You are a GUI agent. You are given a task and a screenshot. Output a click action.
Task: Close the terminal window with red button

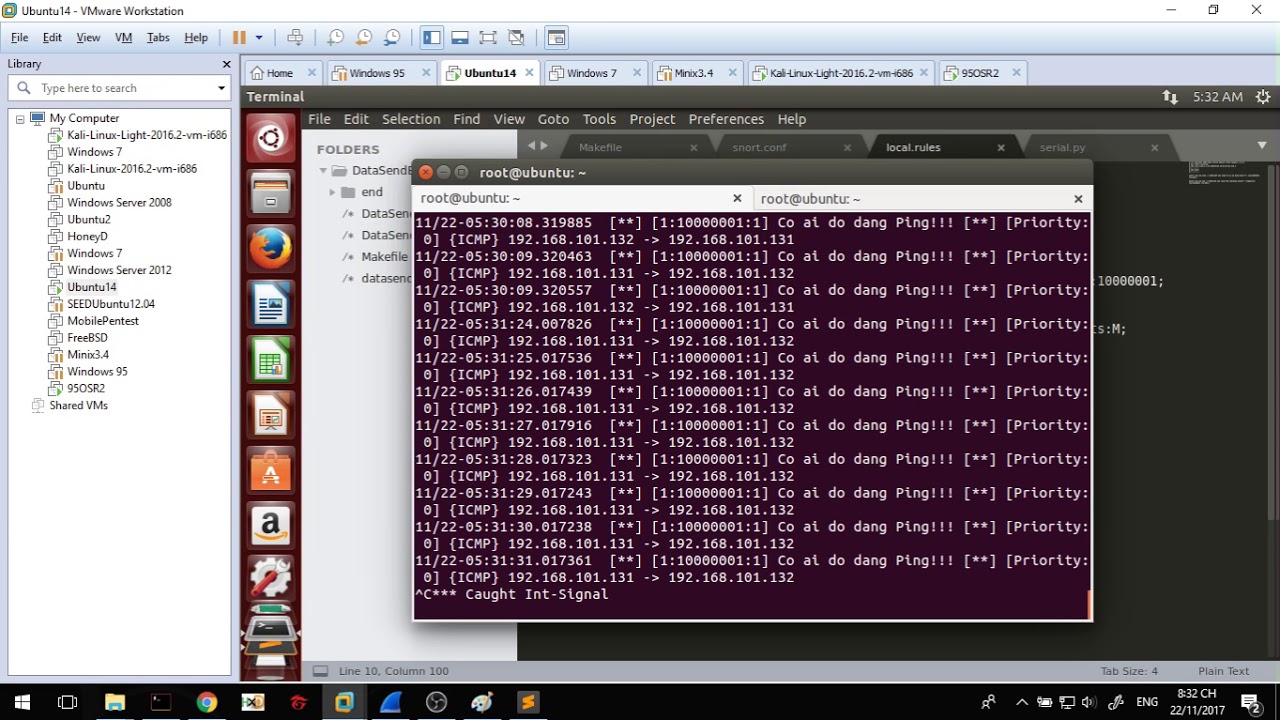coord(425,172)
